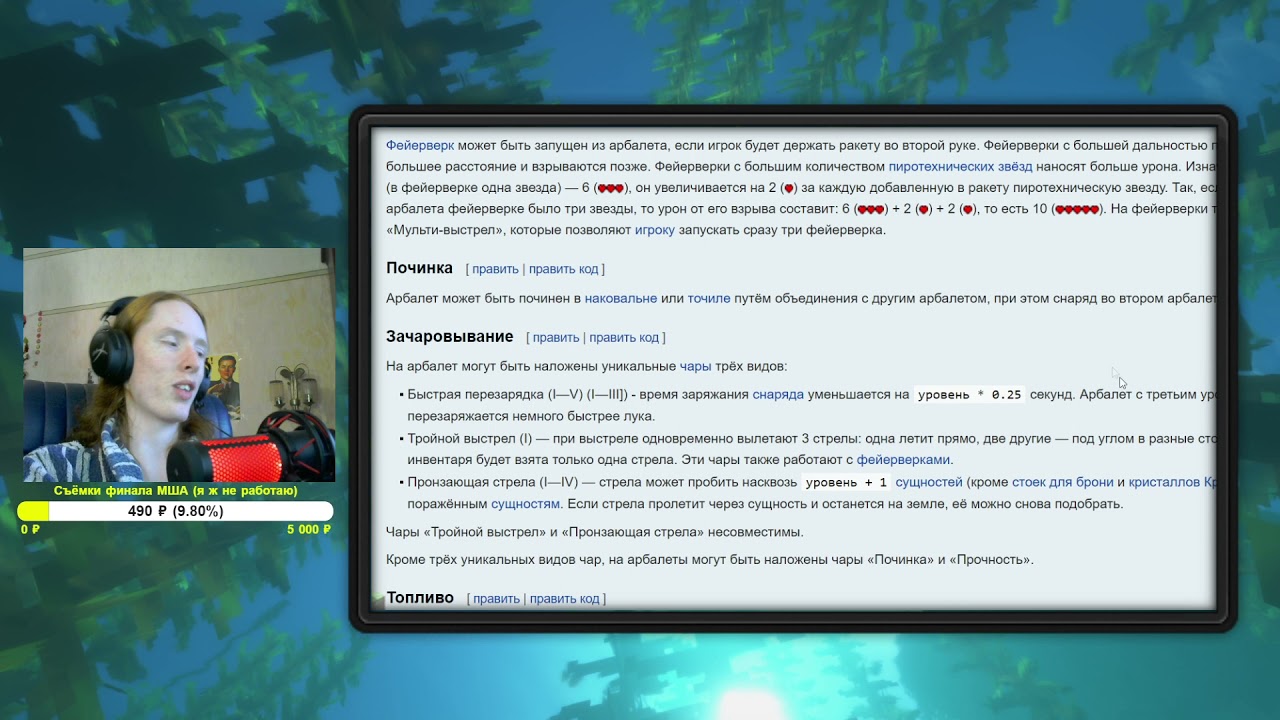This screenshot has width=1280, height=720.
Task: Open the пиротехнических звёзд link
Action: [960, 167]
